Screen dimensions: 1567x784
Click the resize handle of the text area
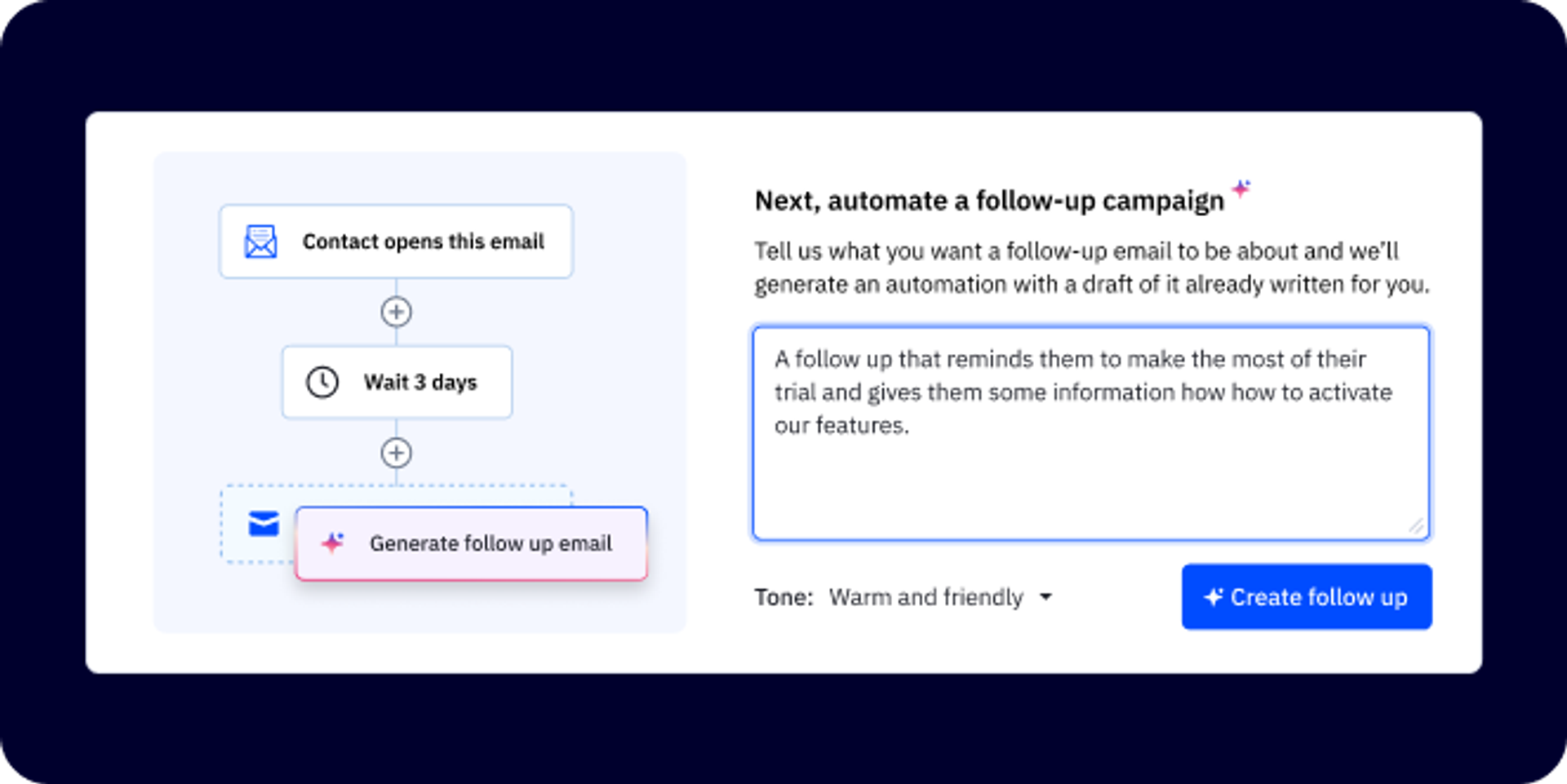coord(1416,527)
